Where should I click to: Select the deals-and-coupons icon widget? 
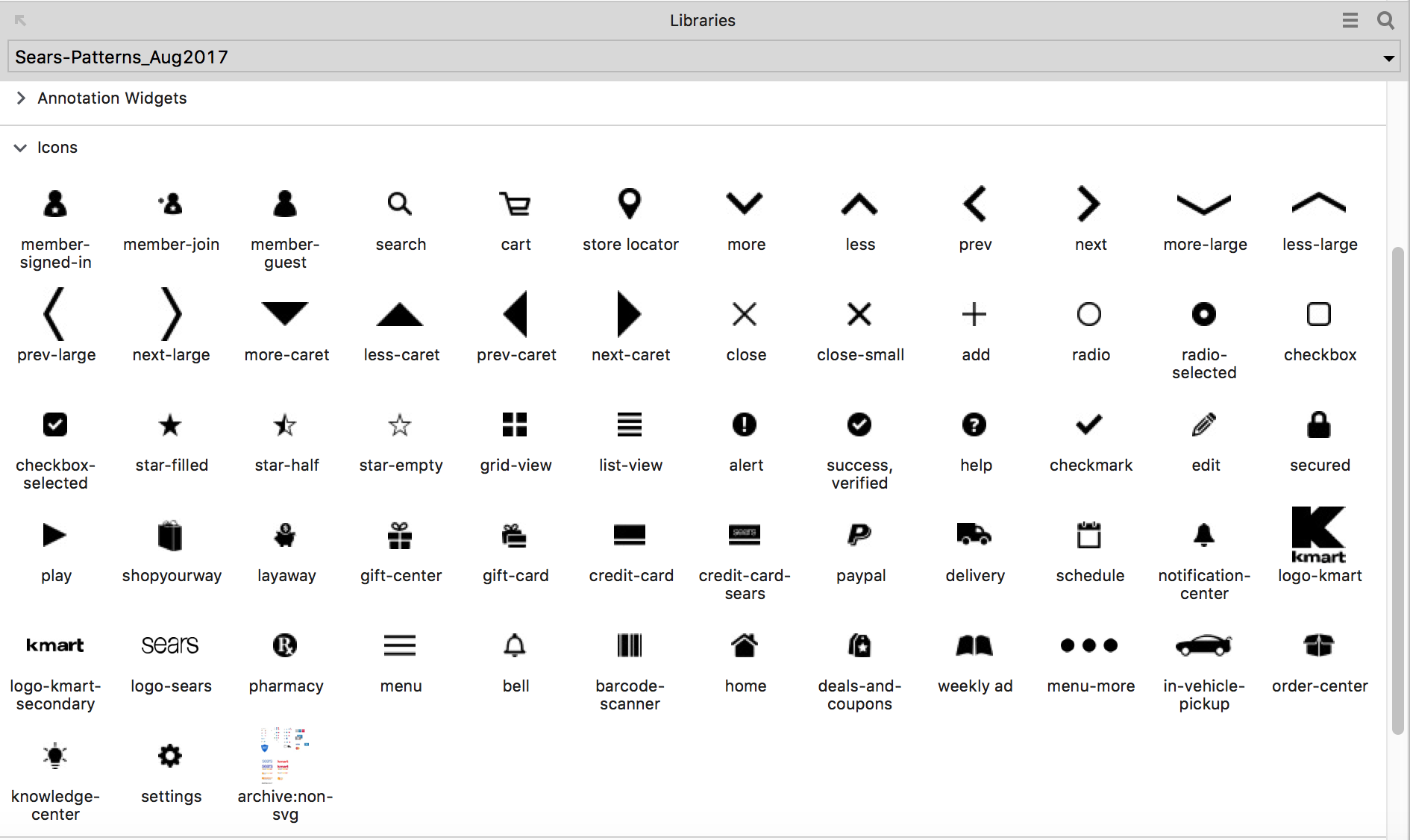click(859, 645)
